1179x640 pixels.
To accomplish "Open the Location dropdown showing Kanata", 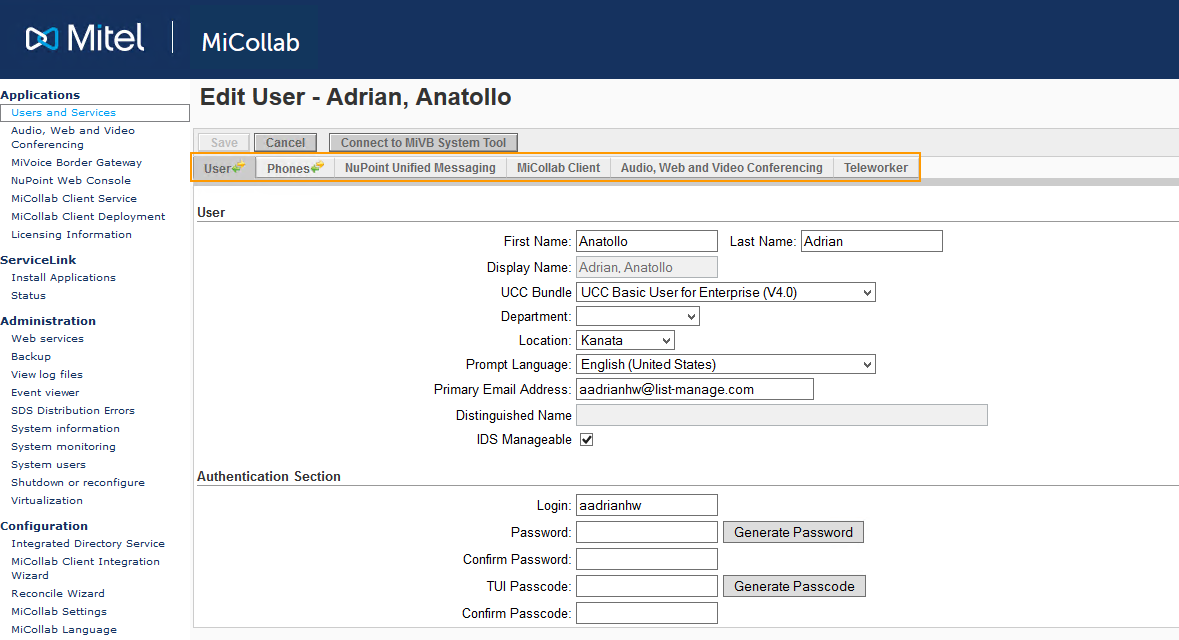I will [x=625, y=340].
